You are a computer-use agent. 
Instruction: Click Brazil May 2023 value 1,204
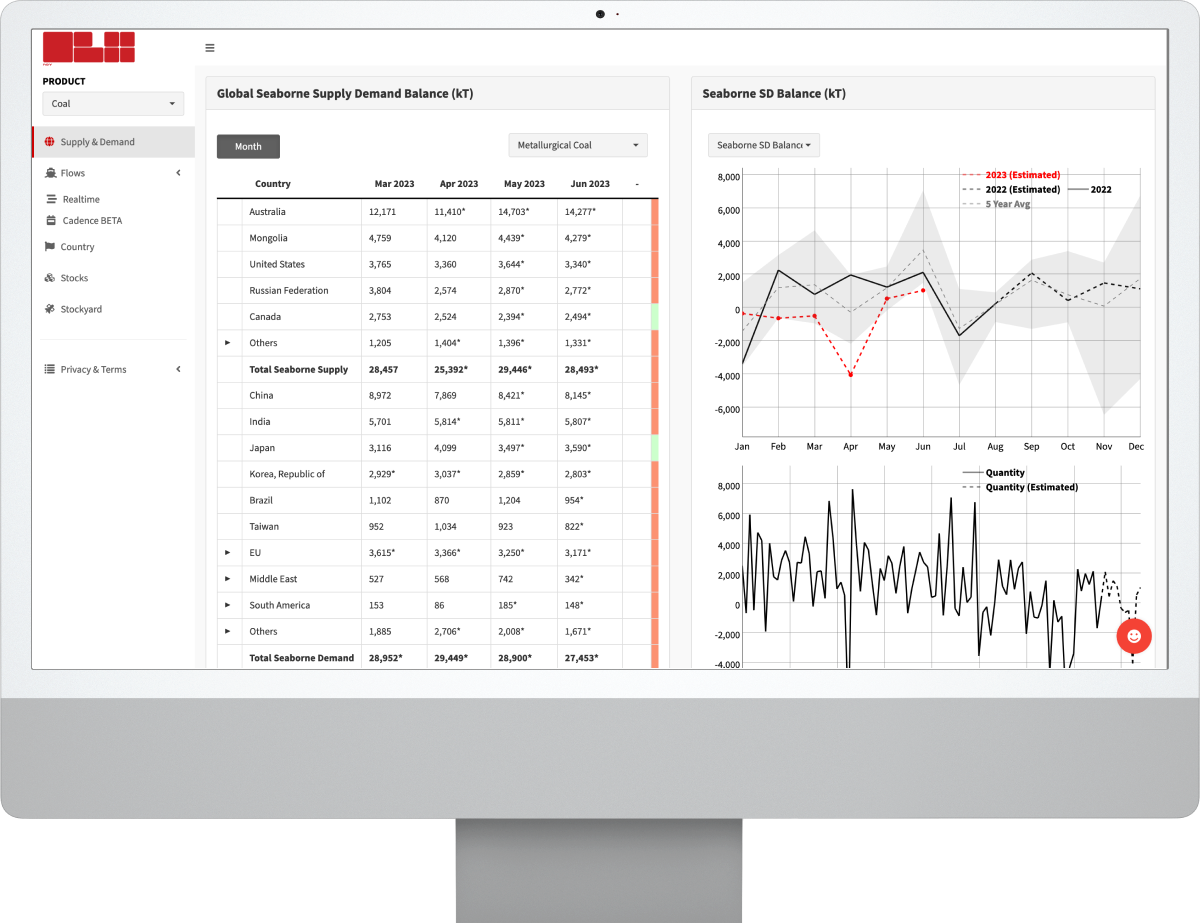click(512, 500)
